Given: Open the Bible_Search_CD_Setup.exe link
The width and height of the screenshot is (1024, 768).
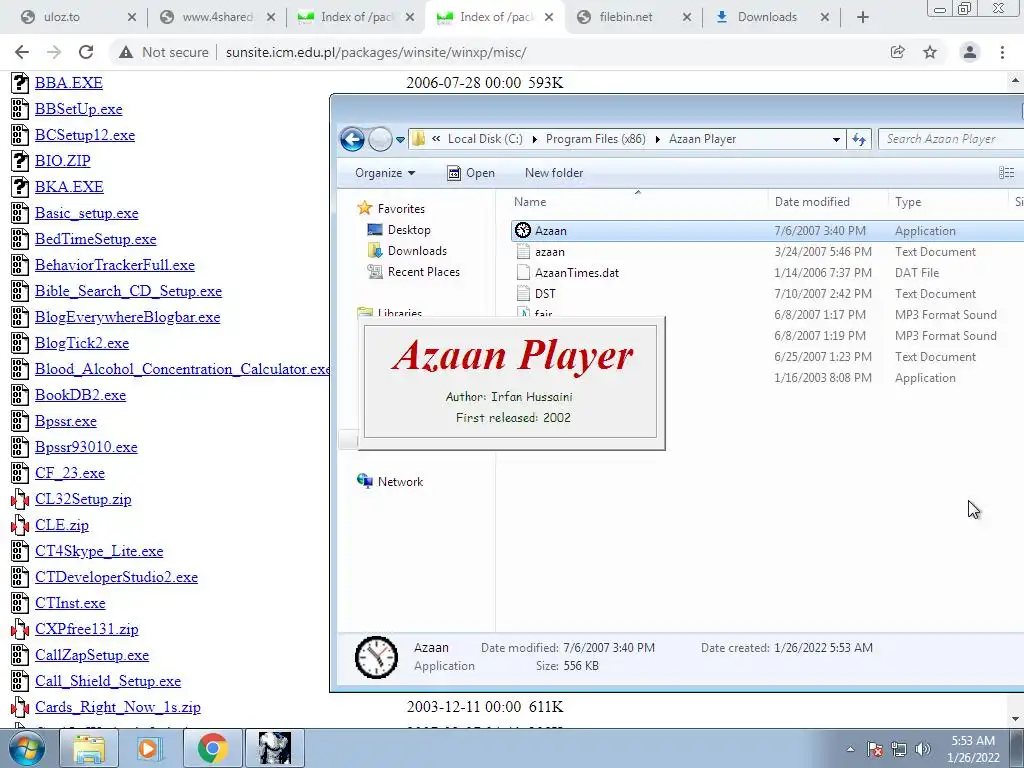Looking at the screenshot, I should point(129,291).
